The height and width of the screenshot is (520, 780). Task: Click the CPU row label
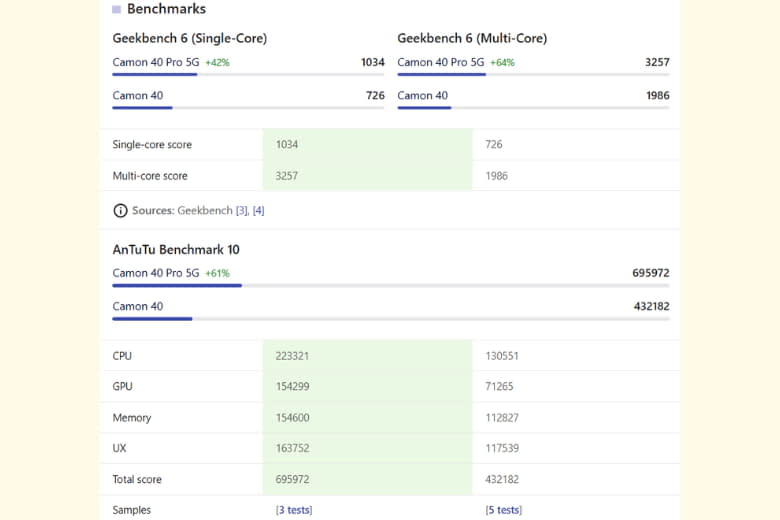tap(122, 356)
